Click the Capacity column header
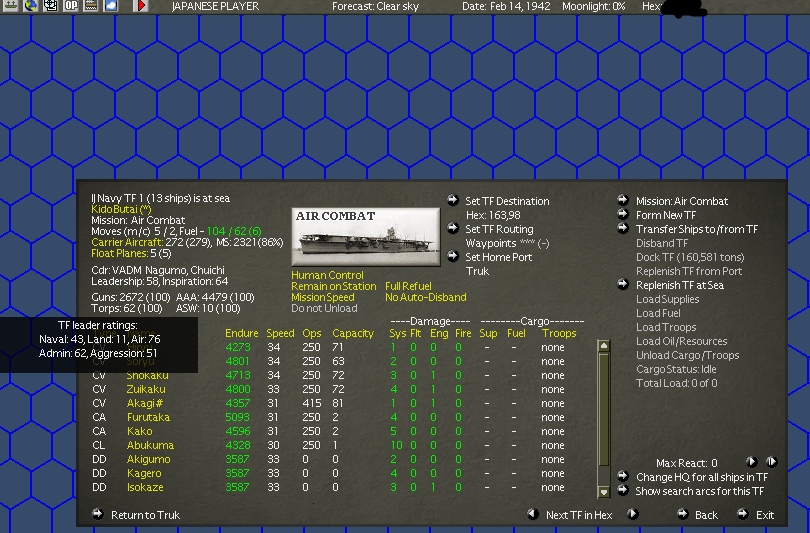810x533 pixels. [x=353, y=334]
